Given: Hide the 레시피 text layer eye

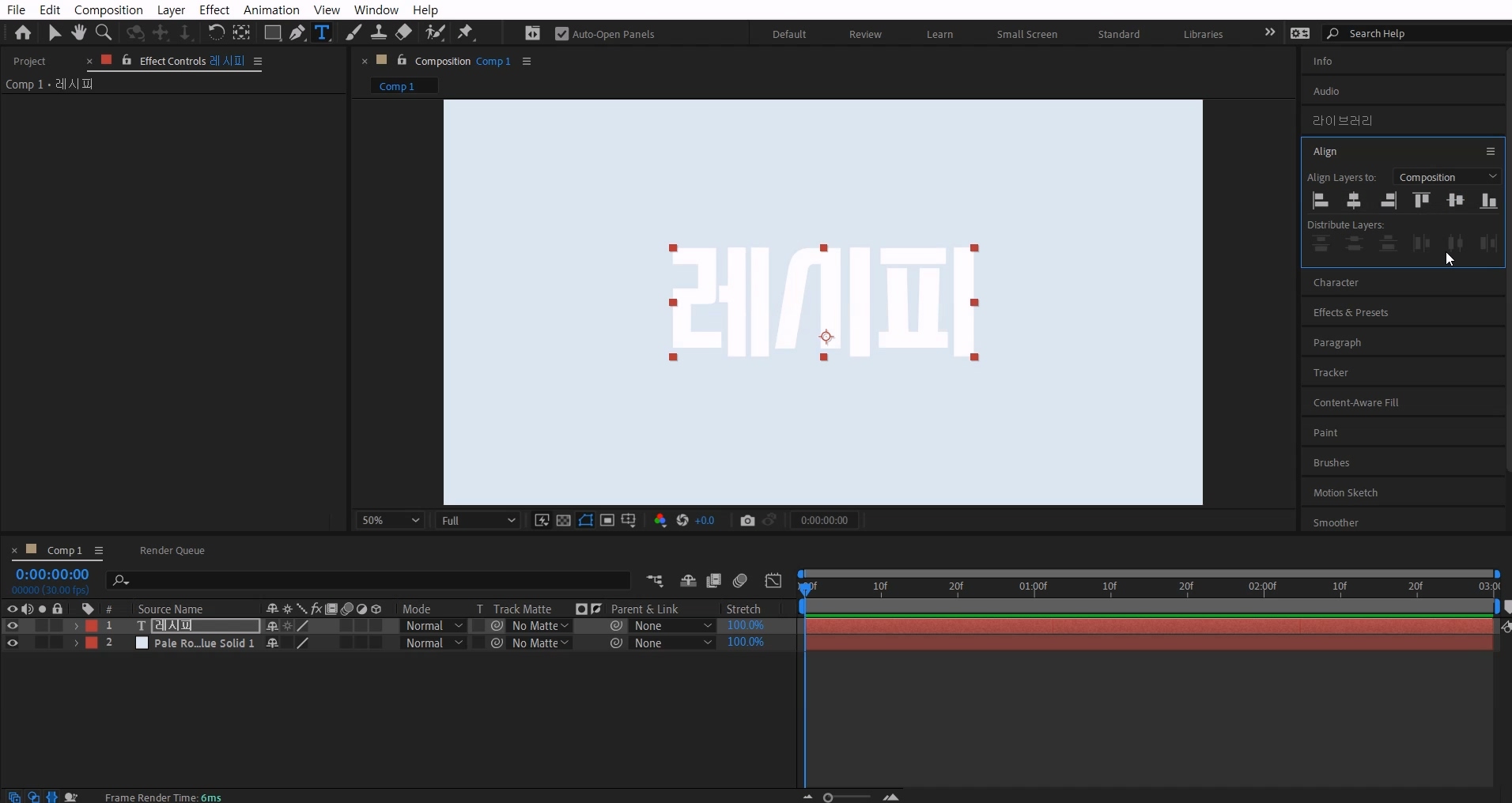Looking at the screenshot, I should [x=13, y=626].
